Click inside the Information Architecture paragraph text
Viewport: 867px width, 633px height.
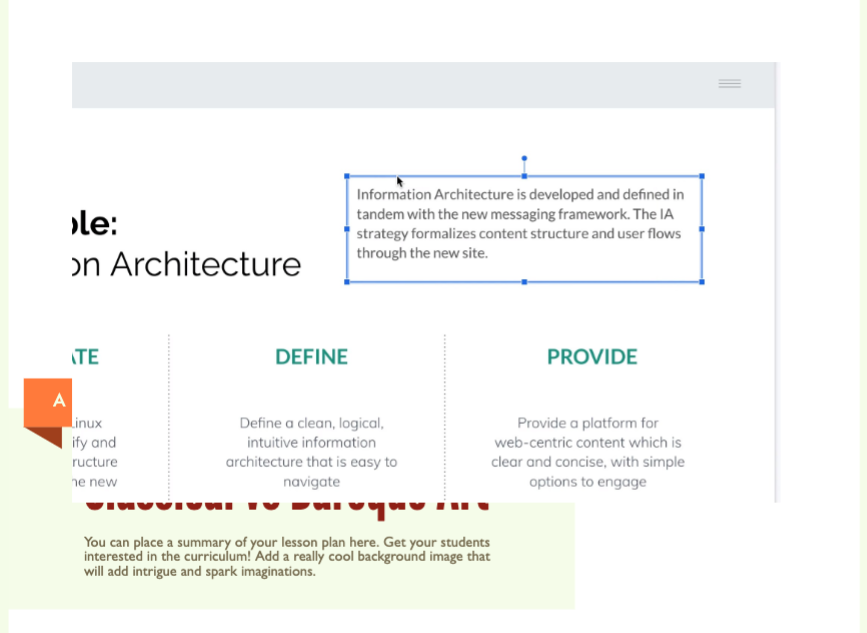coord(519,224)
